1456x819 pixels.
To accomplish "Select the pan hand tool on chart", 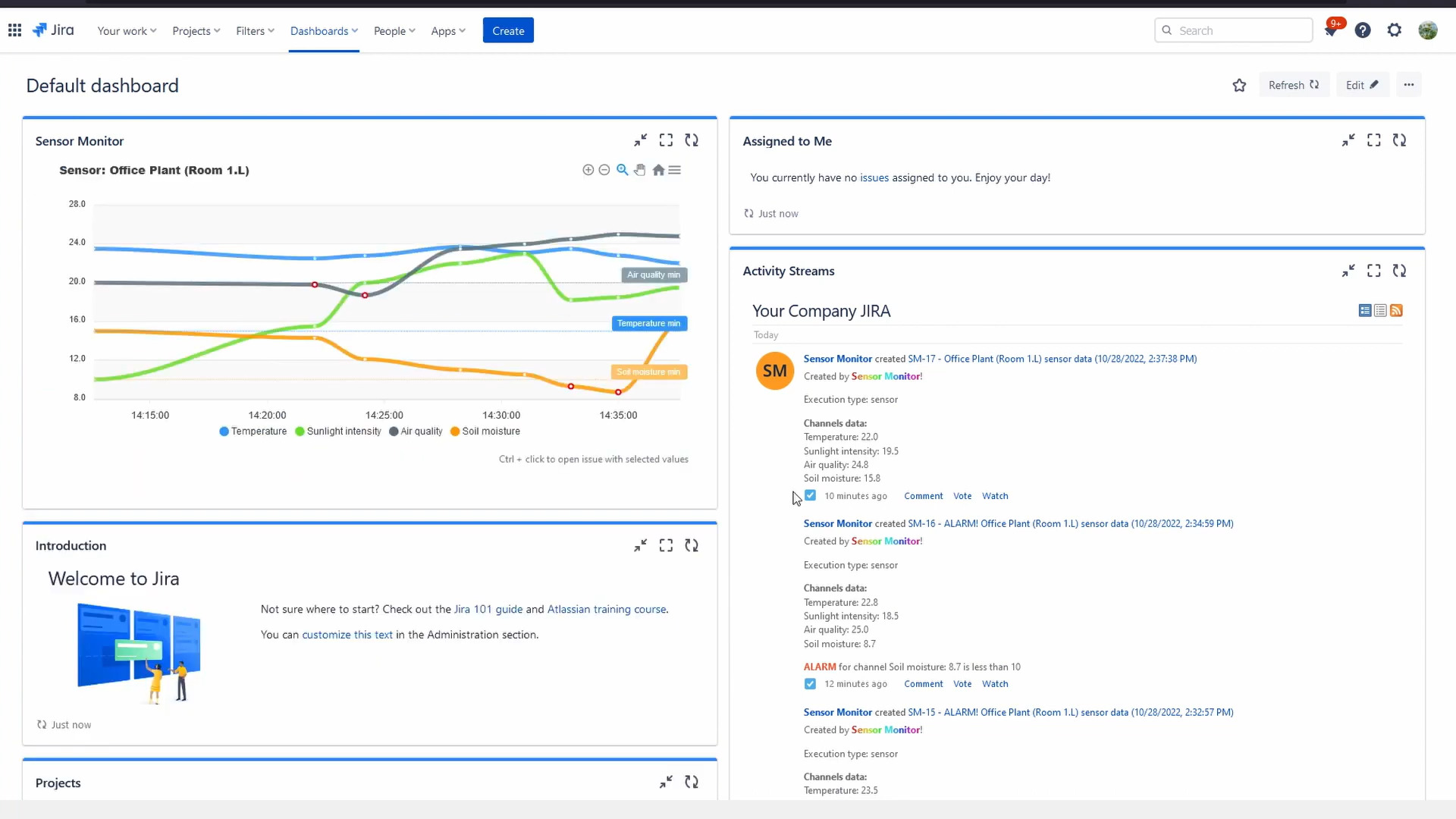I will 640,170.
